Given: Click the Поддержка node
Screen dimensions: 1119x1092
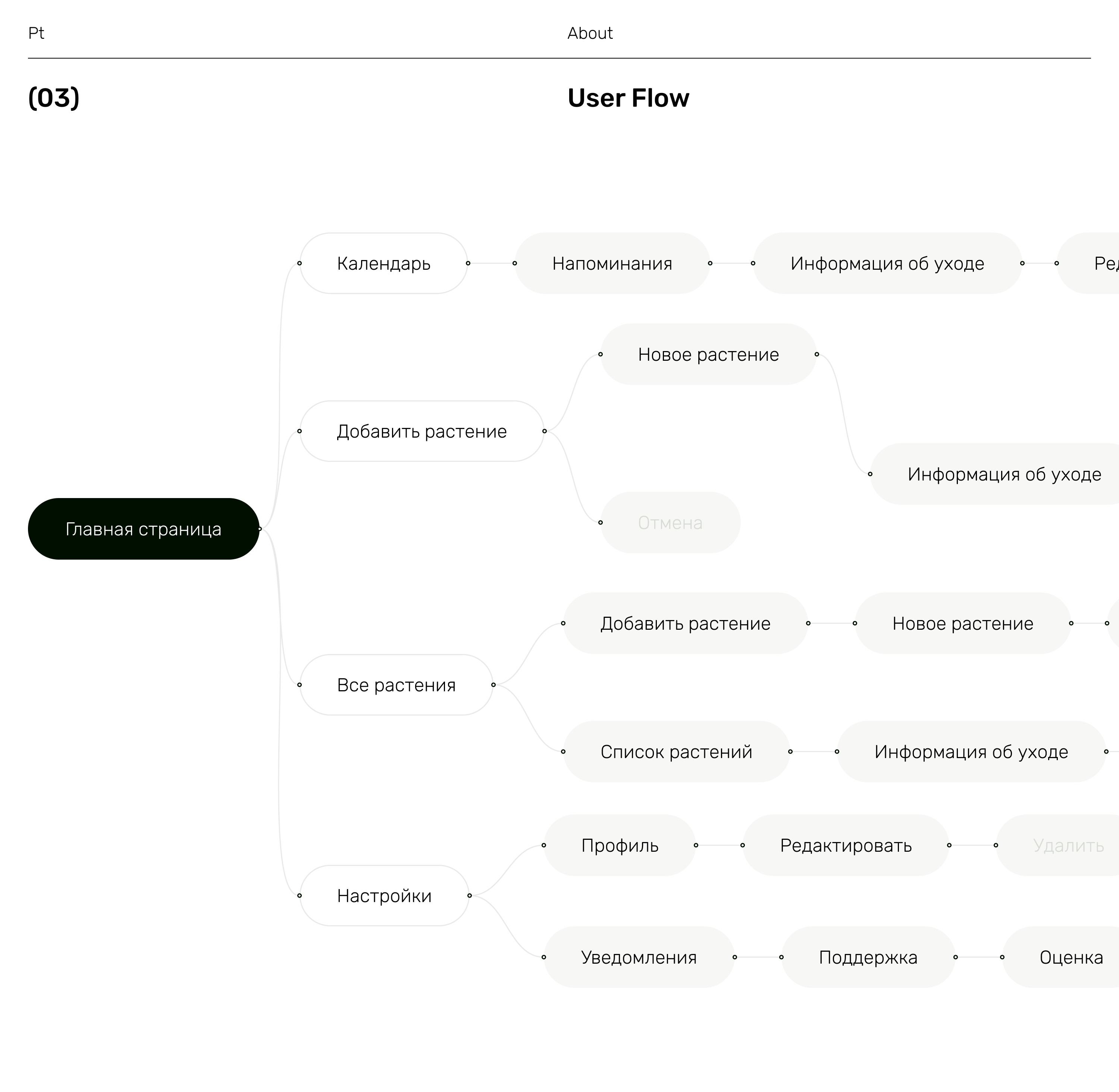Looking at the screenshot, I should tap(868, 957).
